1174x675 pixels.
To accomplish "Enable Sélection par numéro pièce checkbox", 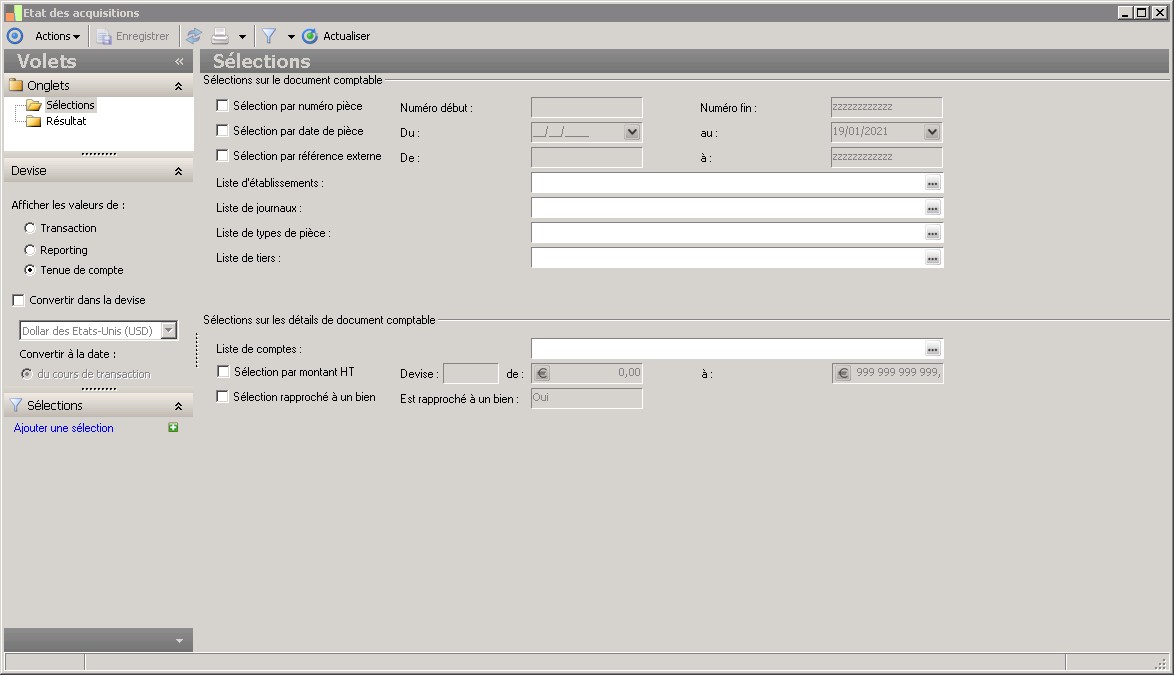I will coord(222,105).
